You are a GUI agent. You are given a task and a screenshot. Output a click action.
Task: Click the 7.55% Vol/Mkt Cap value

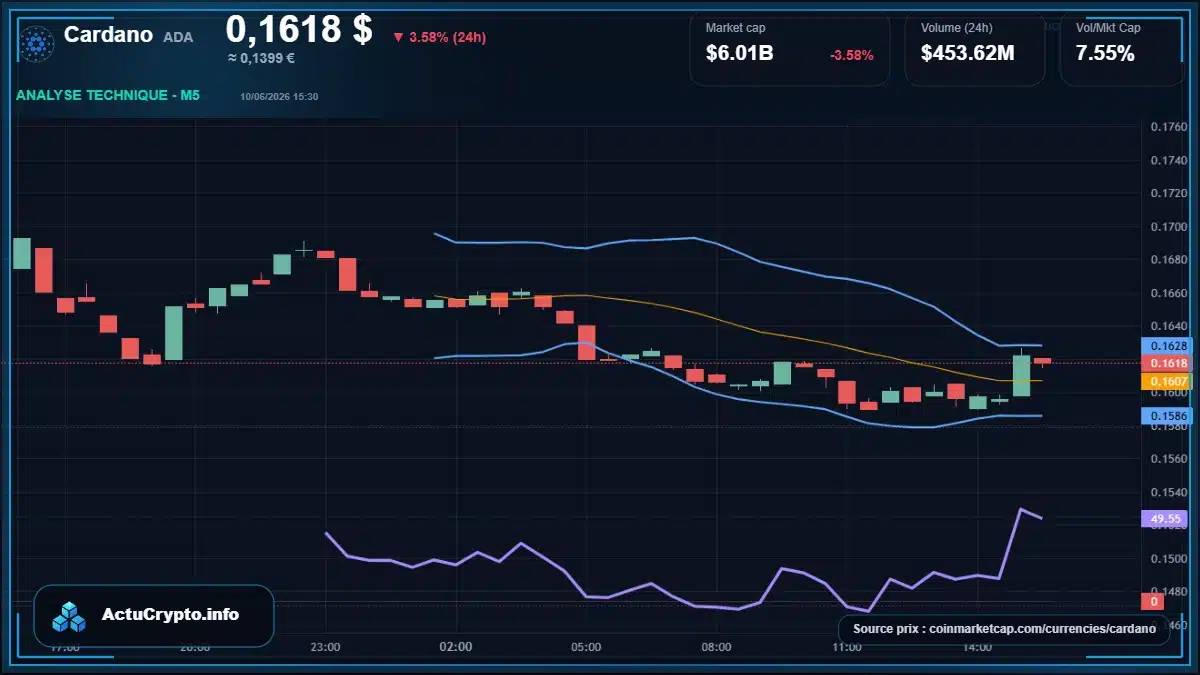click(1105, 53)
